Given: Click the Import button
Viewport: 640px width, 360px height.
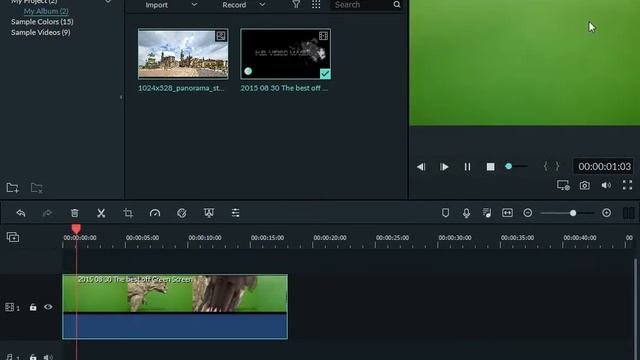Looking at the screenshot, I should [156, 5].
